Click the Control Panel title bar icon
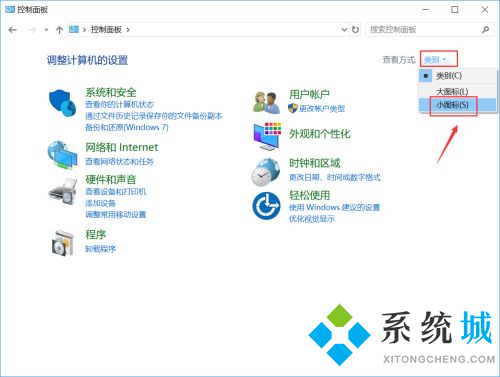500x377 pixels. pos(10,9)
